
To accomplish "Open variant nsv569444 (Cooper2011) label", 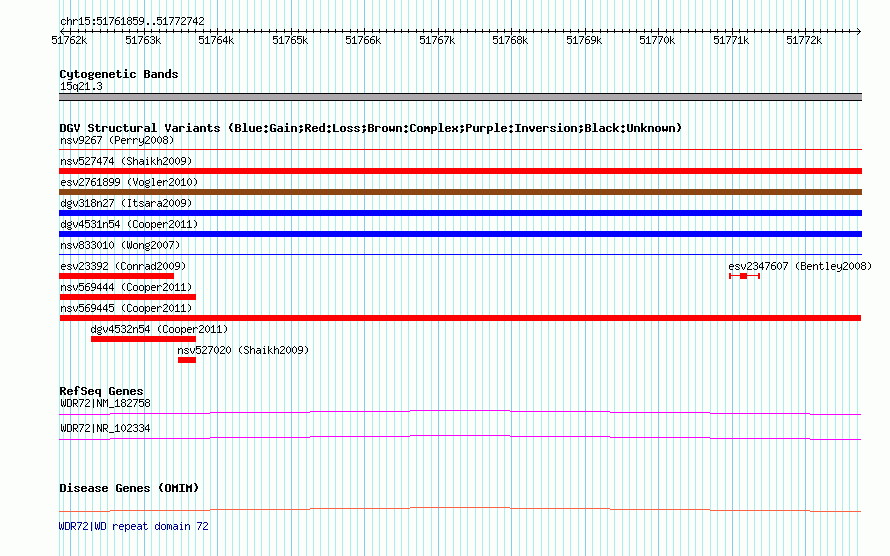I will click(x=126, y=287).
